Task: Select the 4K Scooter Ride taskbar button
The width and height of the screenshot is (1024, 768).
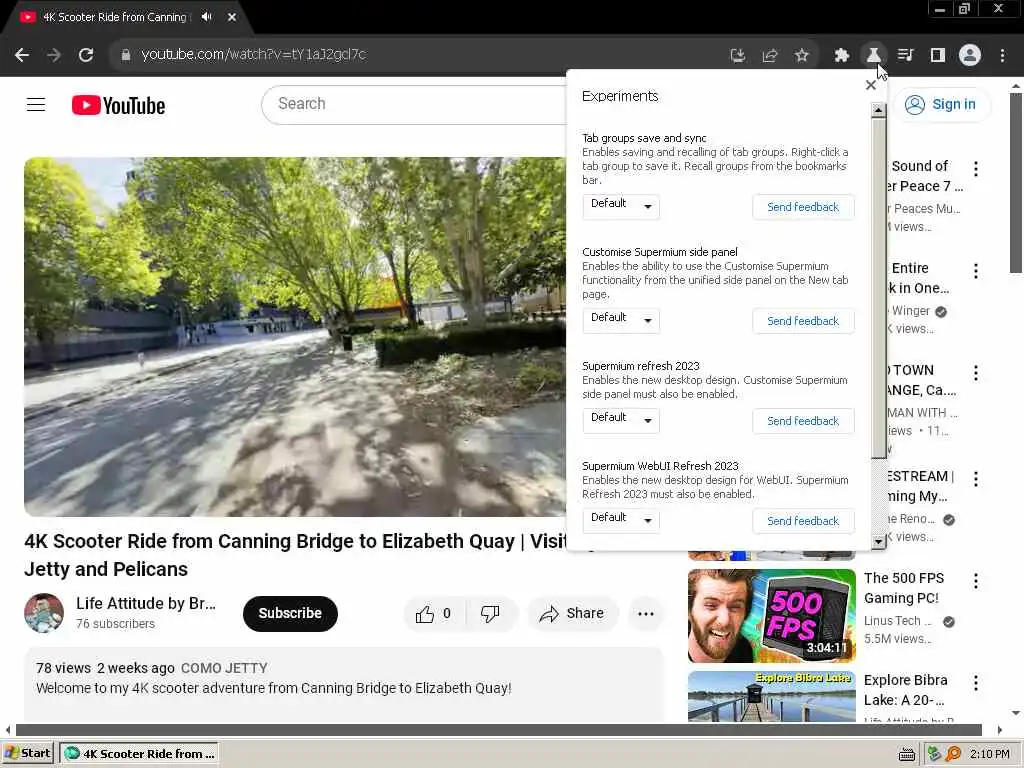Action: (139, 754)
